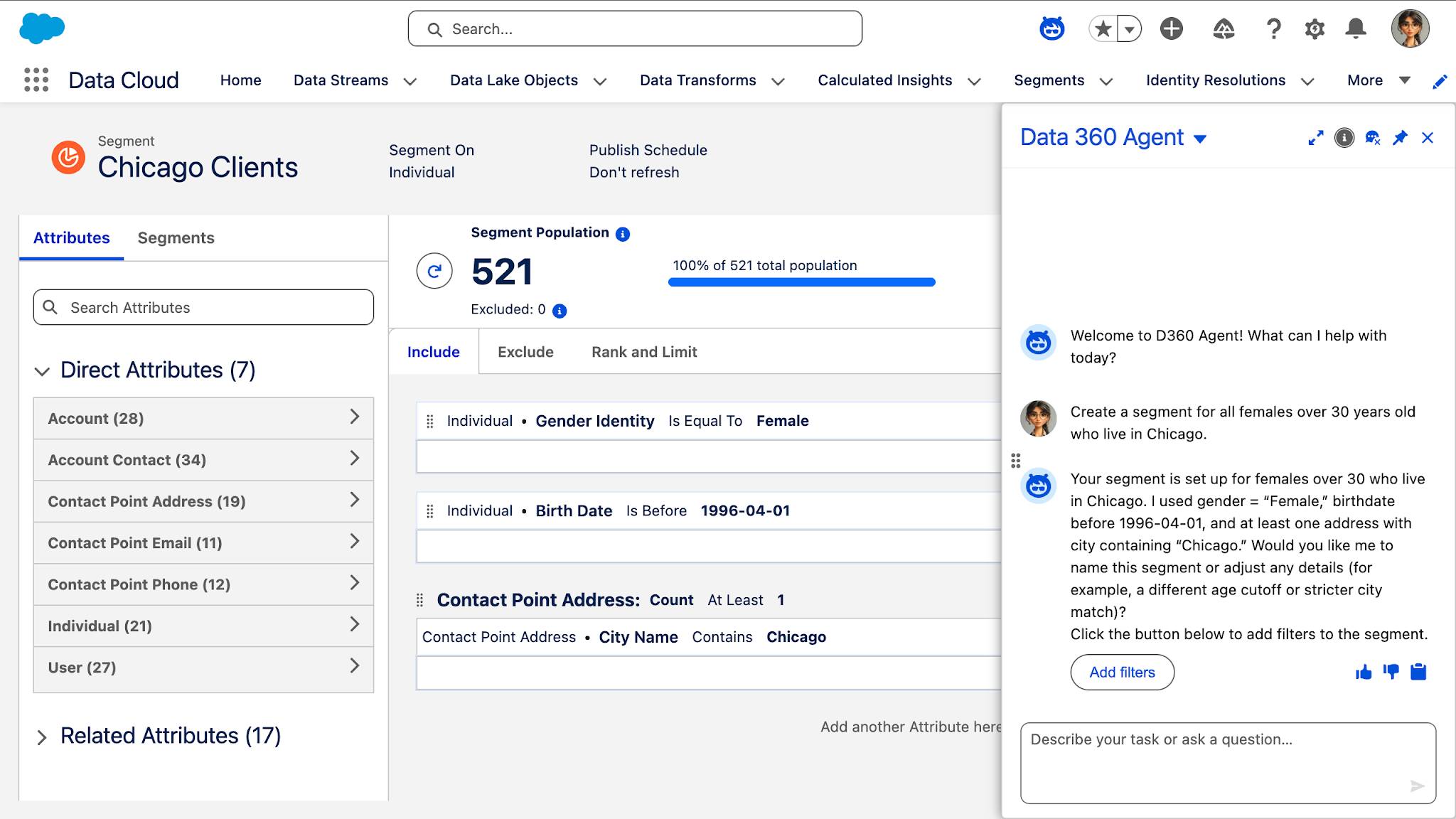
Task: Open the Data Lake Objects menu chevron
Action: pos(600,82)
